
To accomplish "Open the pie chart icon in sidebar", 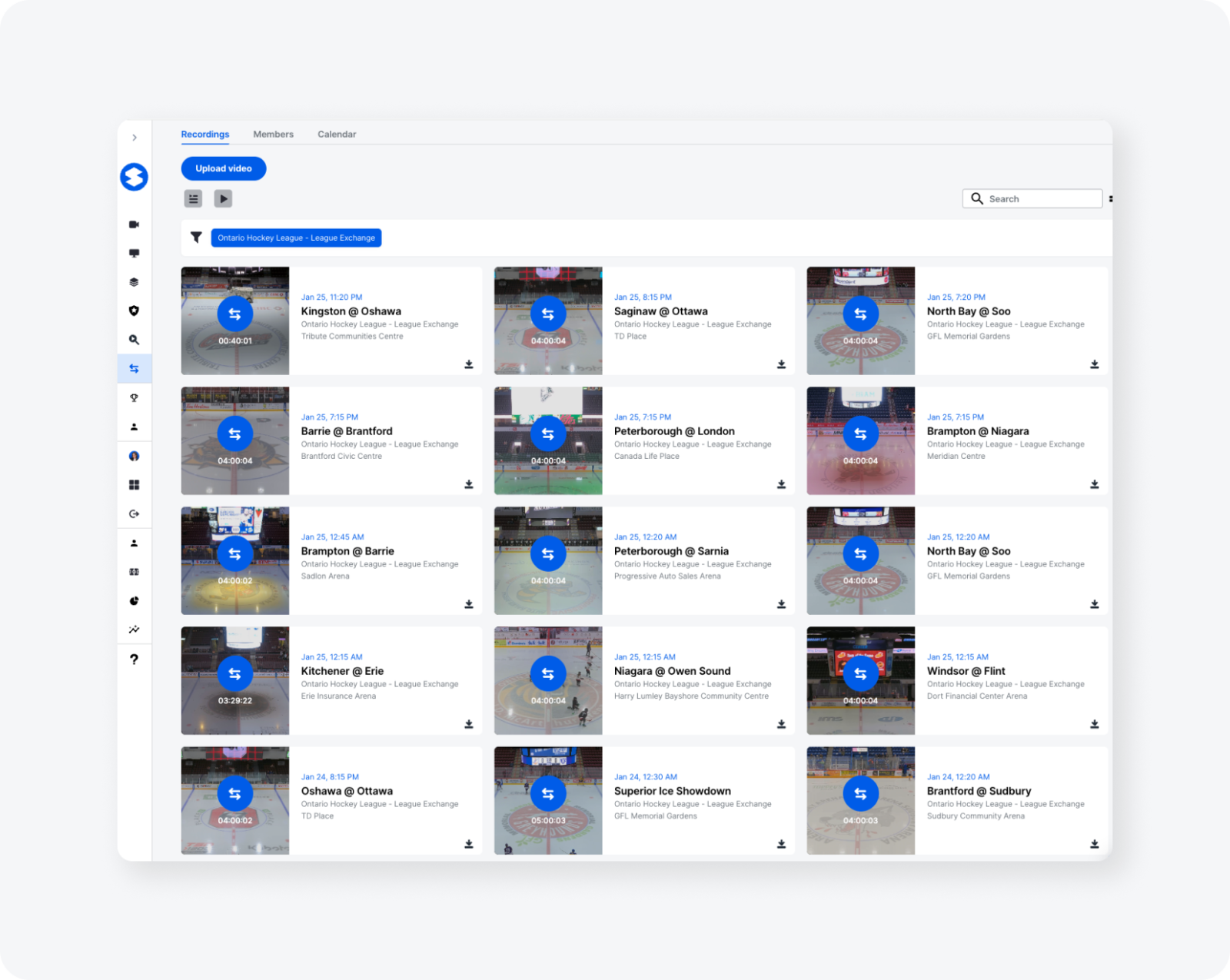I will [134, 601].
